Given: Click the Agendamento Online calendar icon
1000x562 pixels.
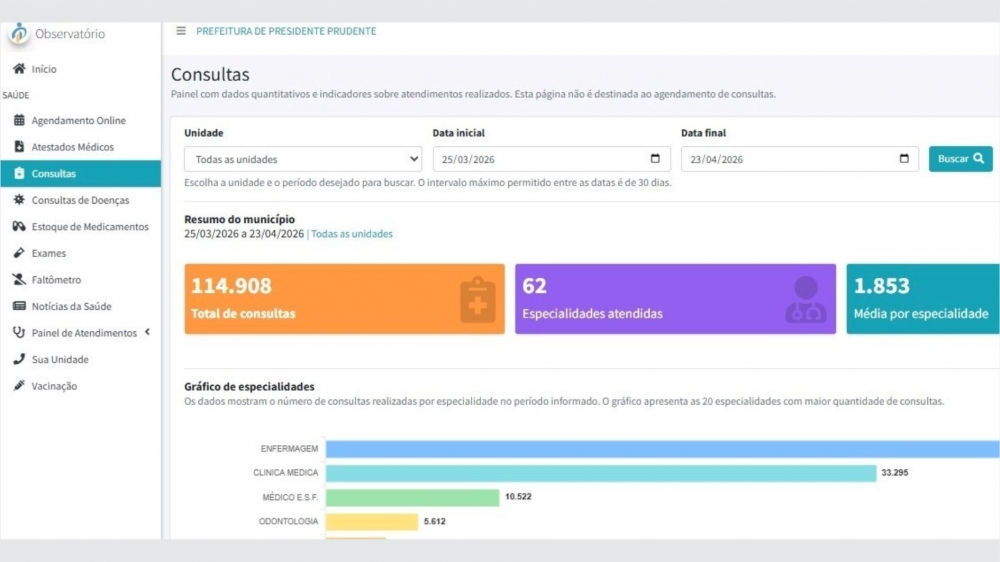Looking at the screenshot, I should (x=19, y=120).
